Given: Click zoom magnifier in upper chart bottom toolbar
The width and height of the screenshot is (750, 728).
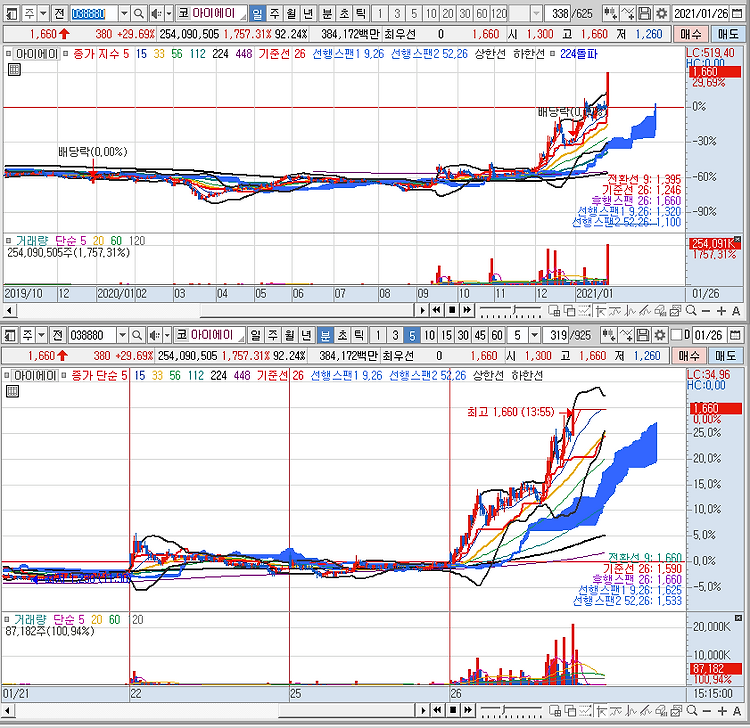Looking at the screenshot, I should (x=691, y=311).
